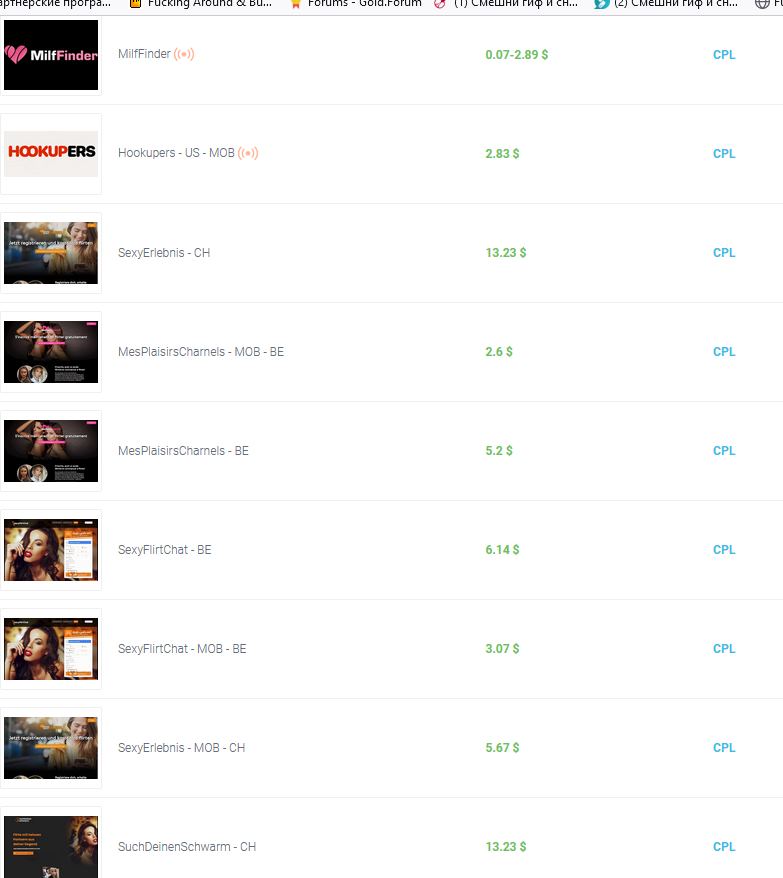783x878 pixels.
Task: Click the live-signal icon beside MilfFinder
Action: click(184, 54)
